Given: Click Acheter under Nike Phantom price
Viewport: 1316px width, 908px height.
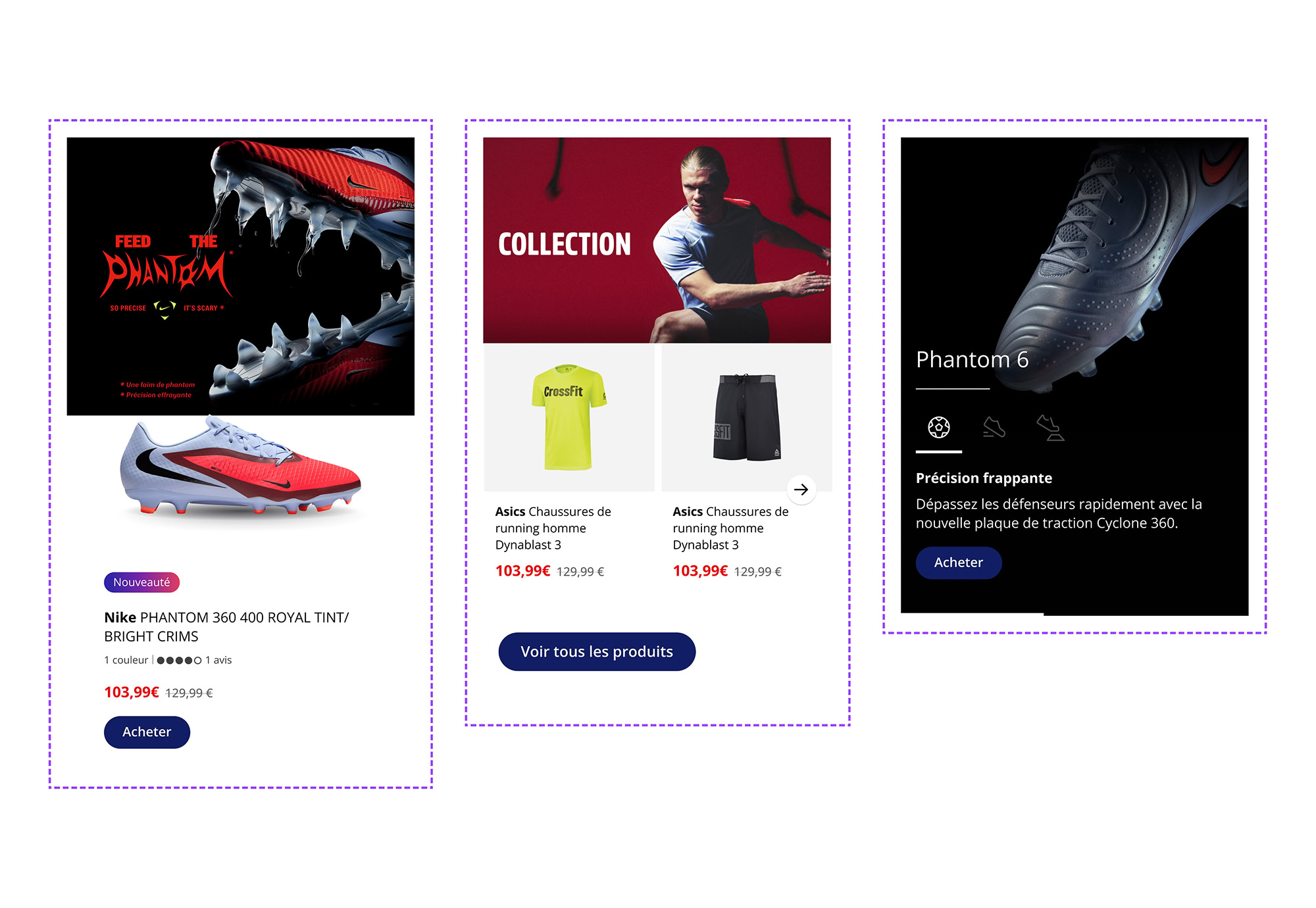Looking at the screenshot, I should [x=147, y=732].
